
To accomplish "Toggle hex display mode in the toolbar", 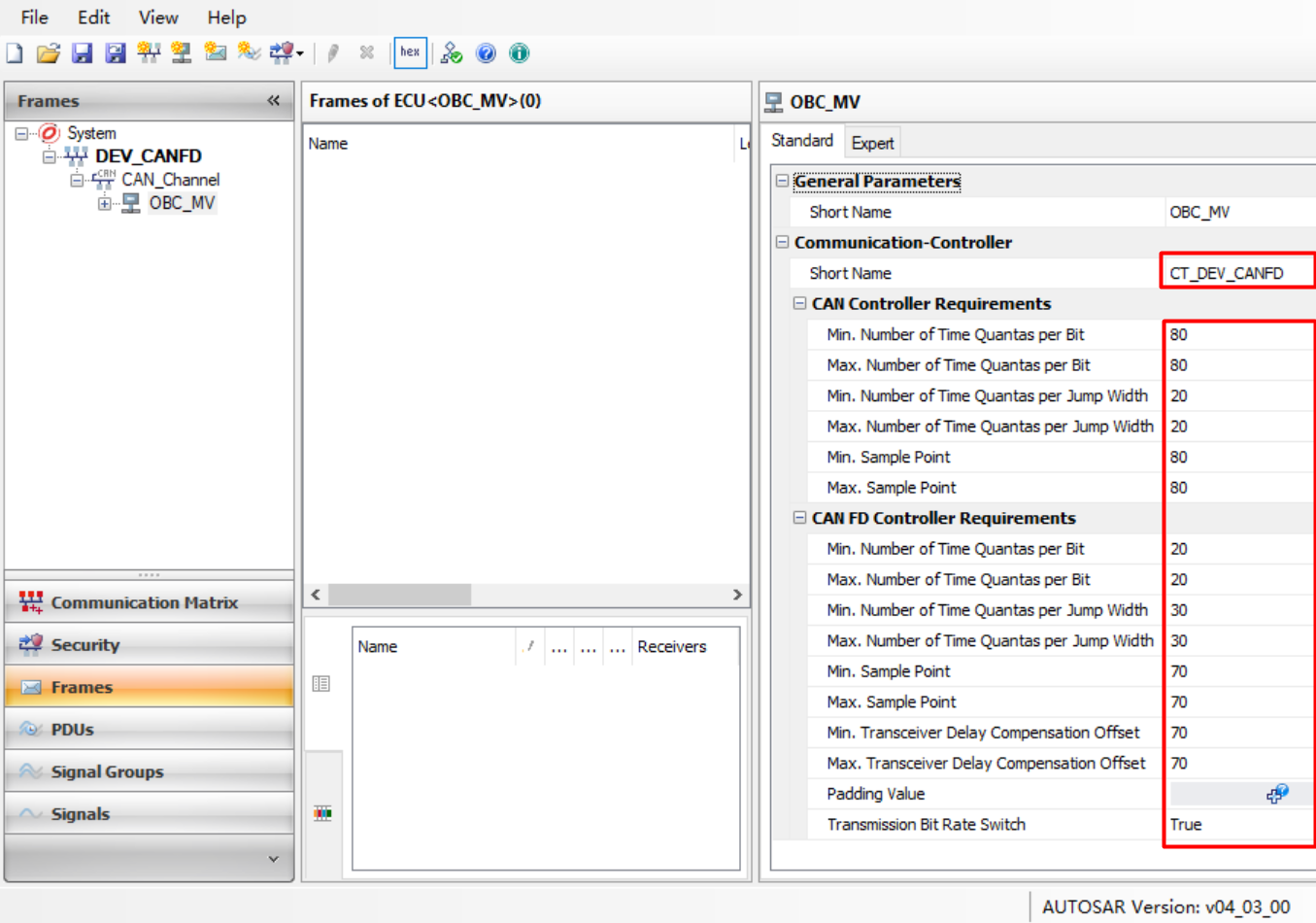I will pos(410,52).
